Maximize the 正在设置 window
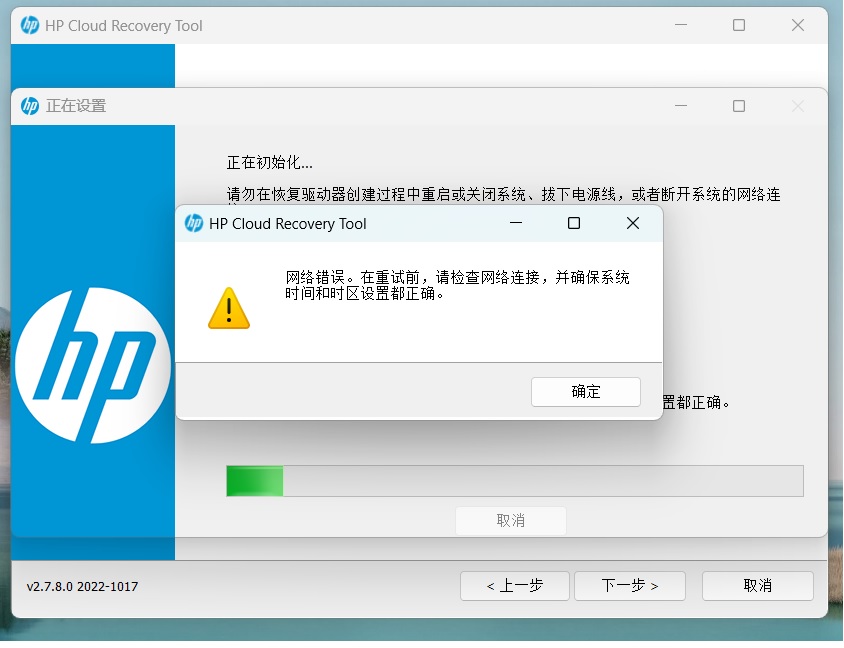 click(739, 106)
